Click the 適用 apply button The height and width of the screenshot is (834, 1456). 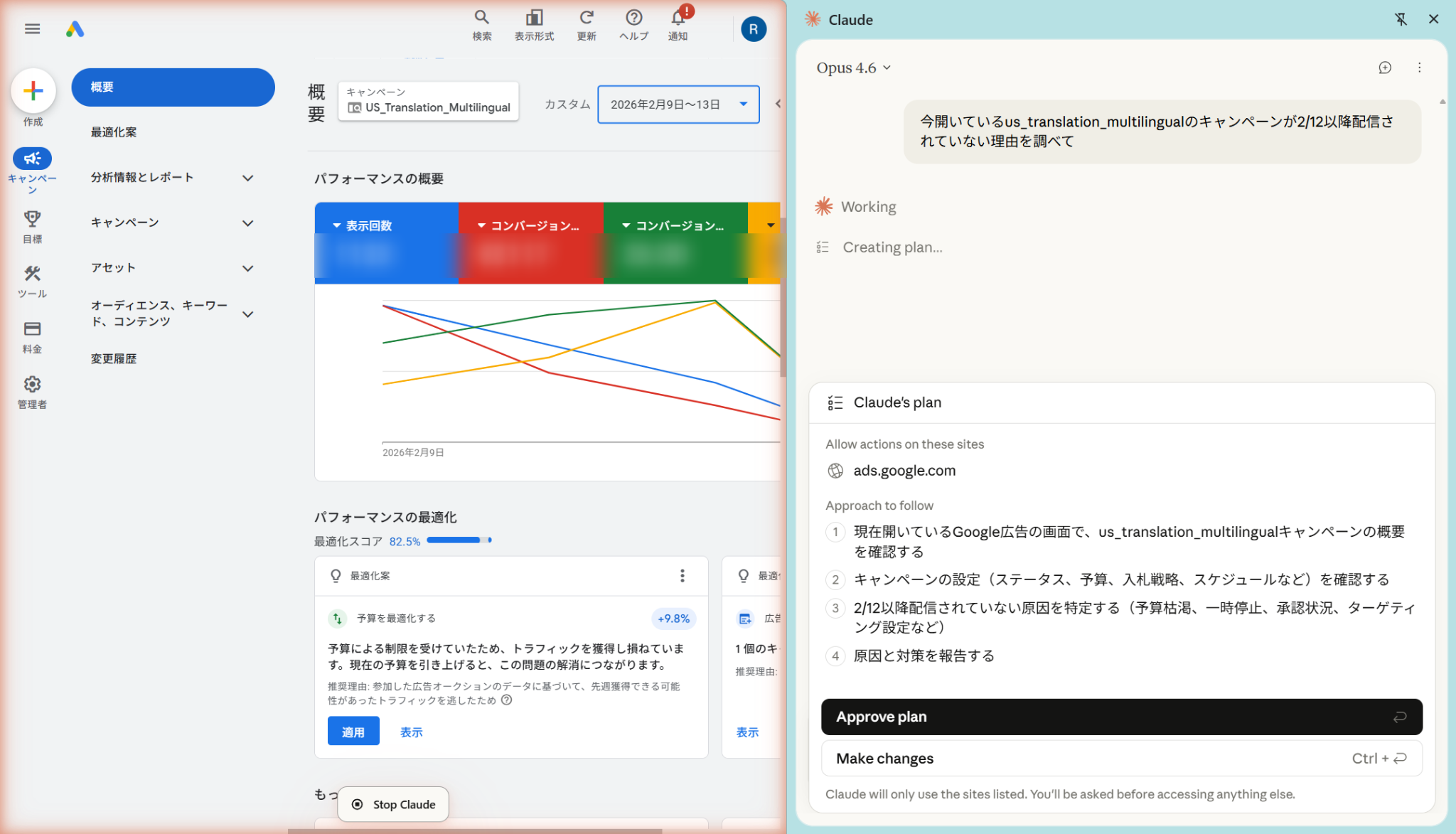point(353,732)
